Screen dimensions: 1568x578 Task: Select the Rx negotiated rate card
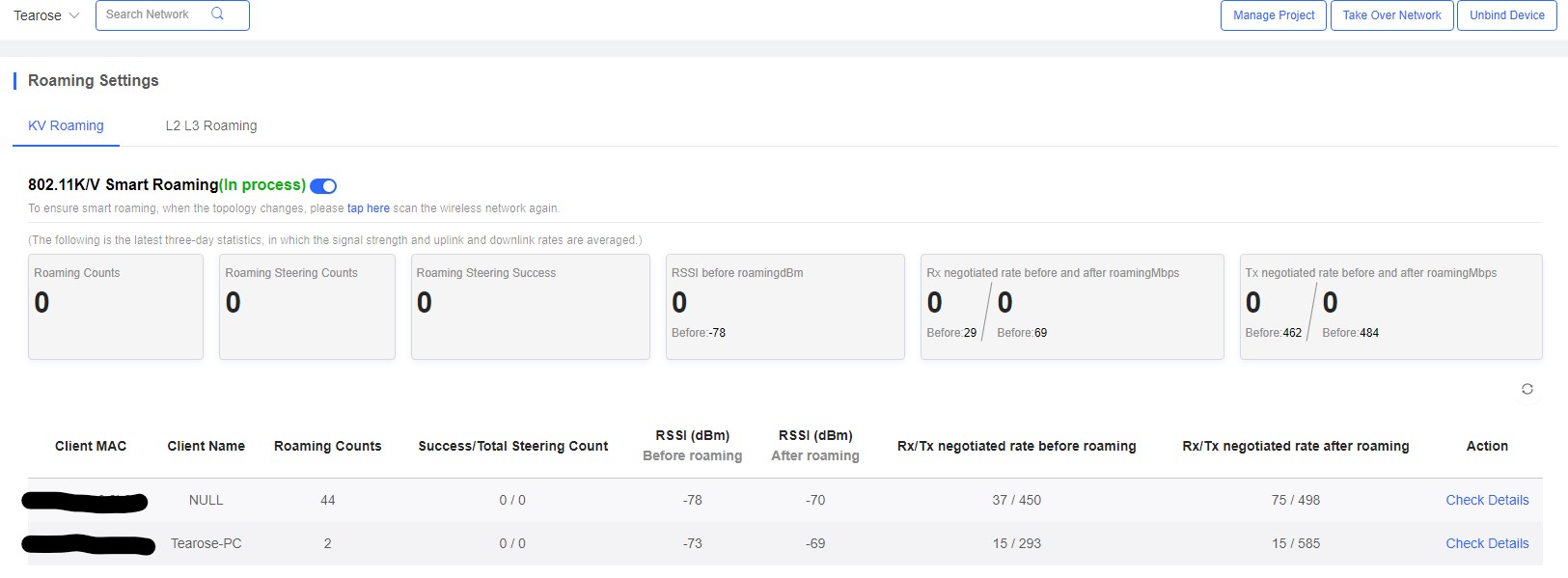click(1071, 307)
